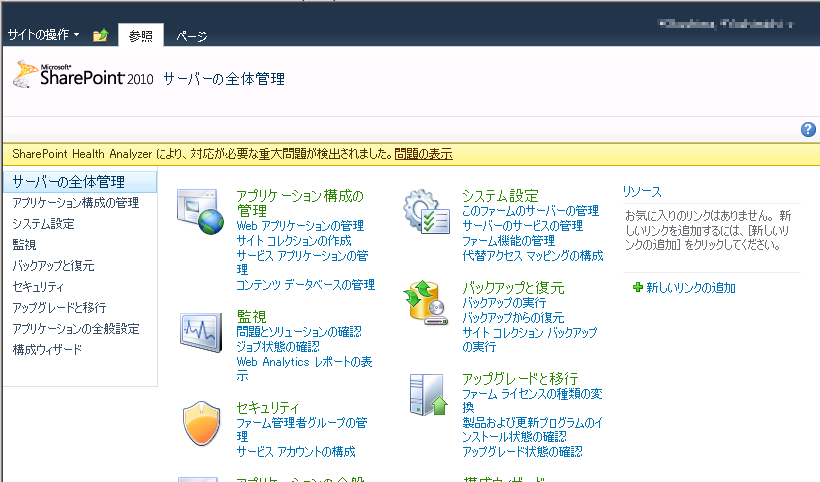This screenshot has width=820, height=482.
Task: Click the アプリケーション構成の管理 globe icon
Action: 200,212
